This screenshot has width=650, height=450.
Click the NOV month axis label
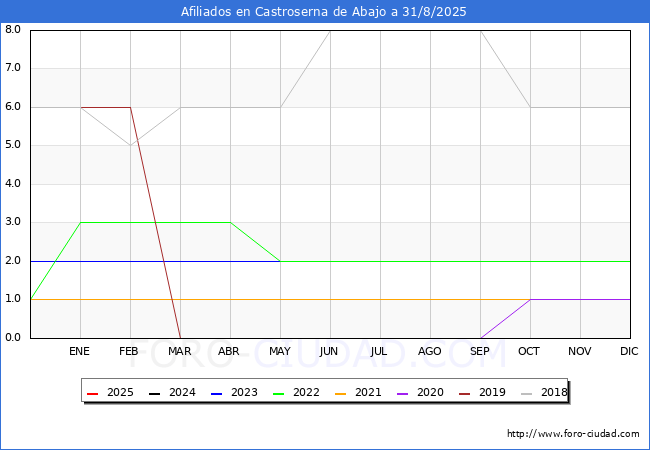[x=580, y=351]
